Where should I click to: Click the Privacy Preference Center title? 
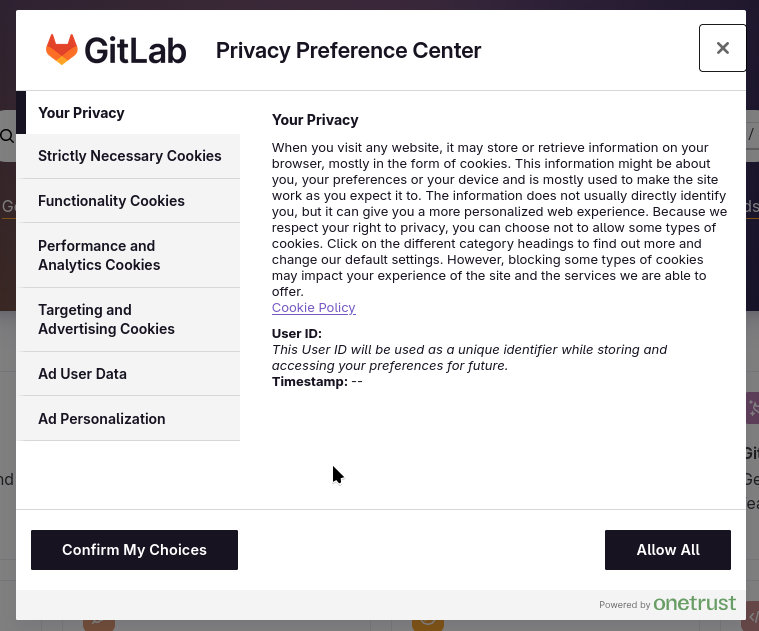(x=348, y=50)
